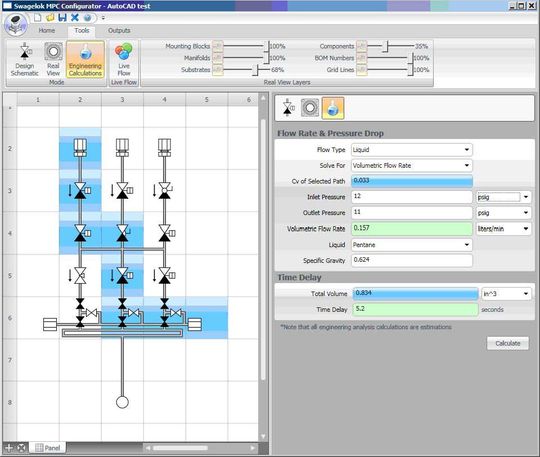Image resolution: width=540 pixels, height=457 pixels.
Task: Click the schematic vertical scrollbar down arrow
Action: point(263,436)
